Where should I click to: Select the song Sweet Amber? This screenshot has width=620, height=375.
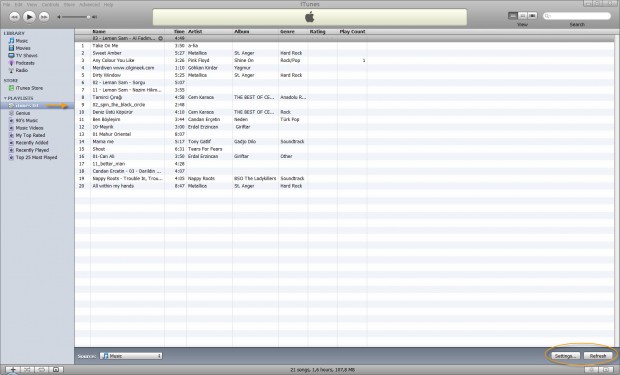pos(107,53)
